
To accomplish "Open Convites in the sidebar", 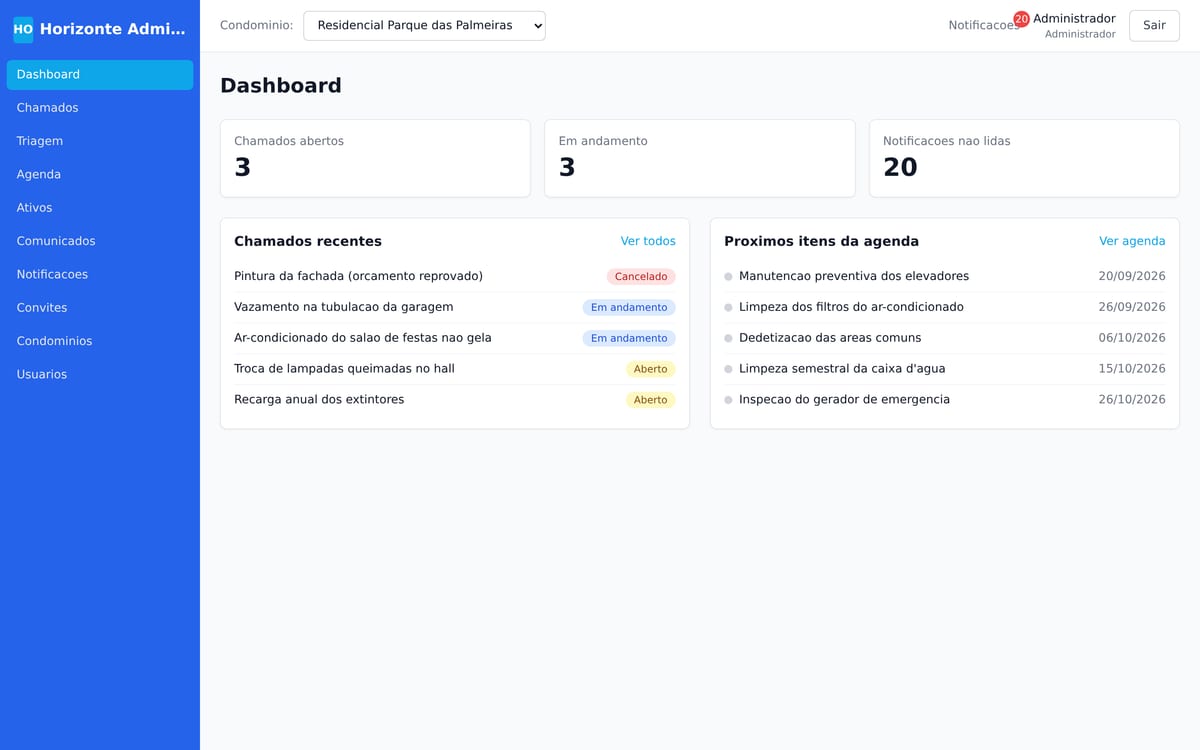I will (100, 308).
